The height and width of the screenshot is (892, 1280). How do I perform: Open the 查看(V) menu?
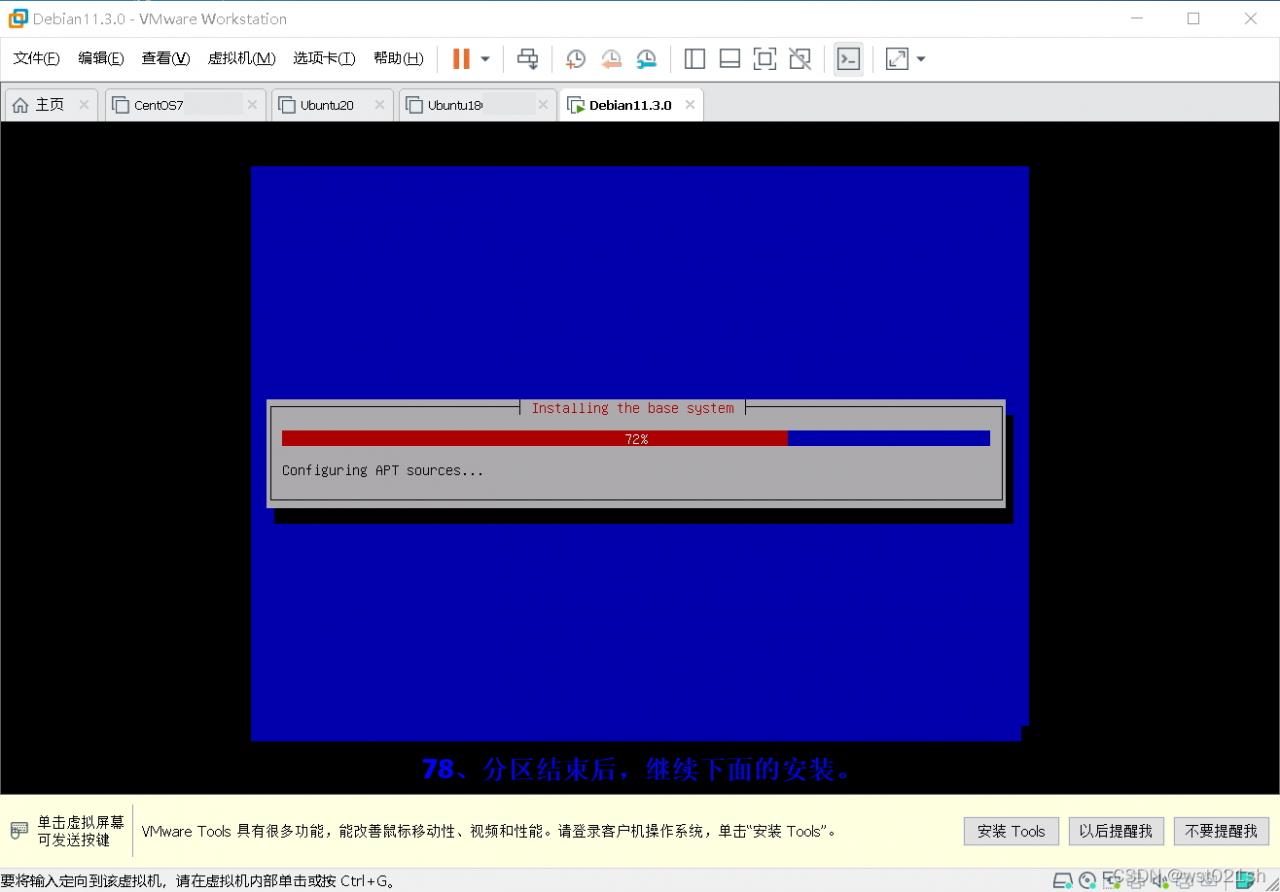coord(165,58)
